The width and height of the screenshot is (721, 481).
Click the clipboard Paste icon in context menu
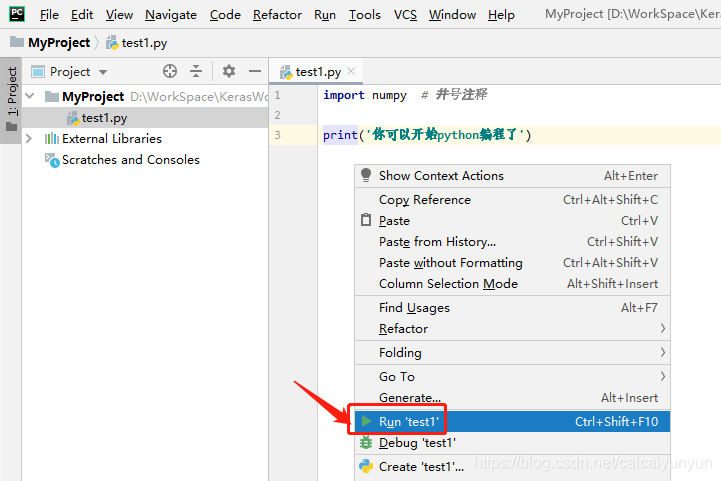366,220
